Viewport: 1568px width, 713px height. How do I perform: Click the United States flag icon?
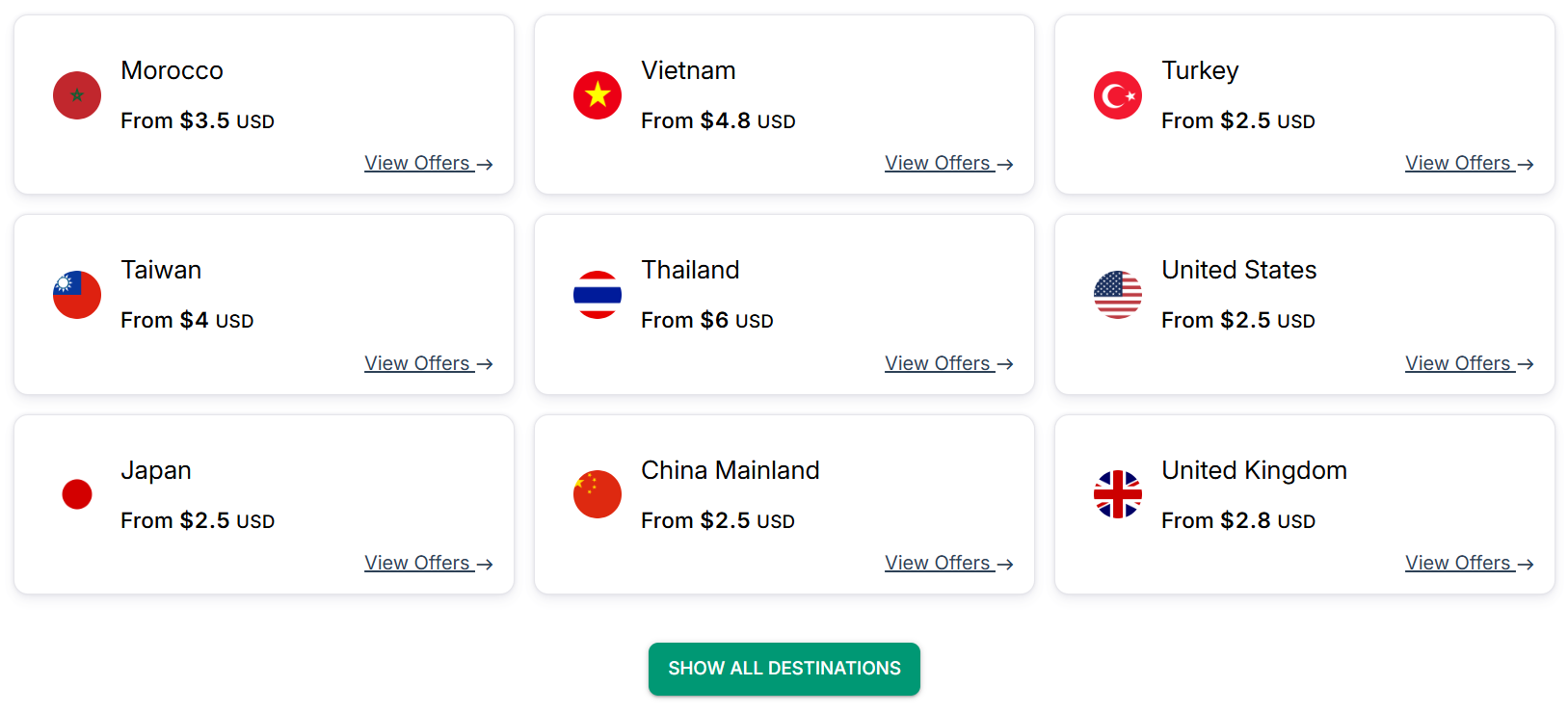tap(1118, 295)
